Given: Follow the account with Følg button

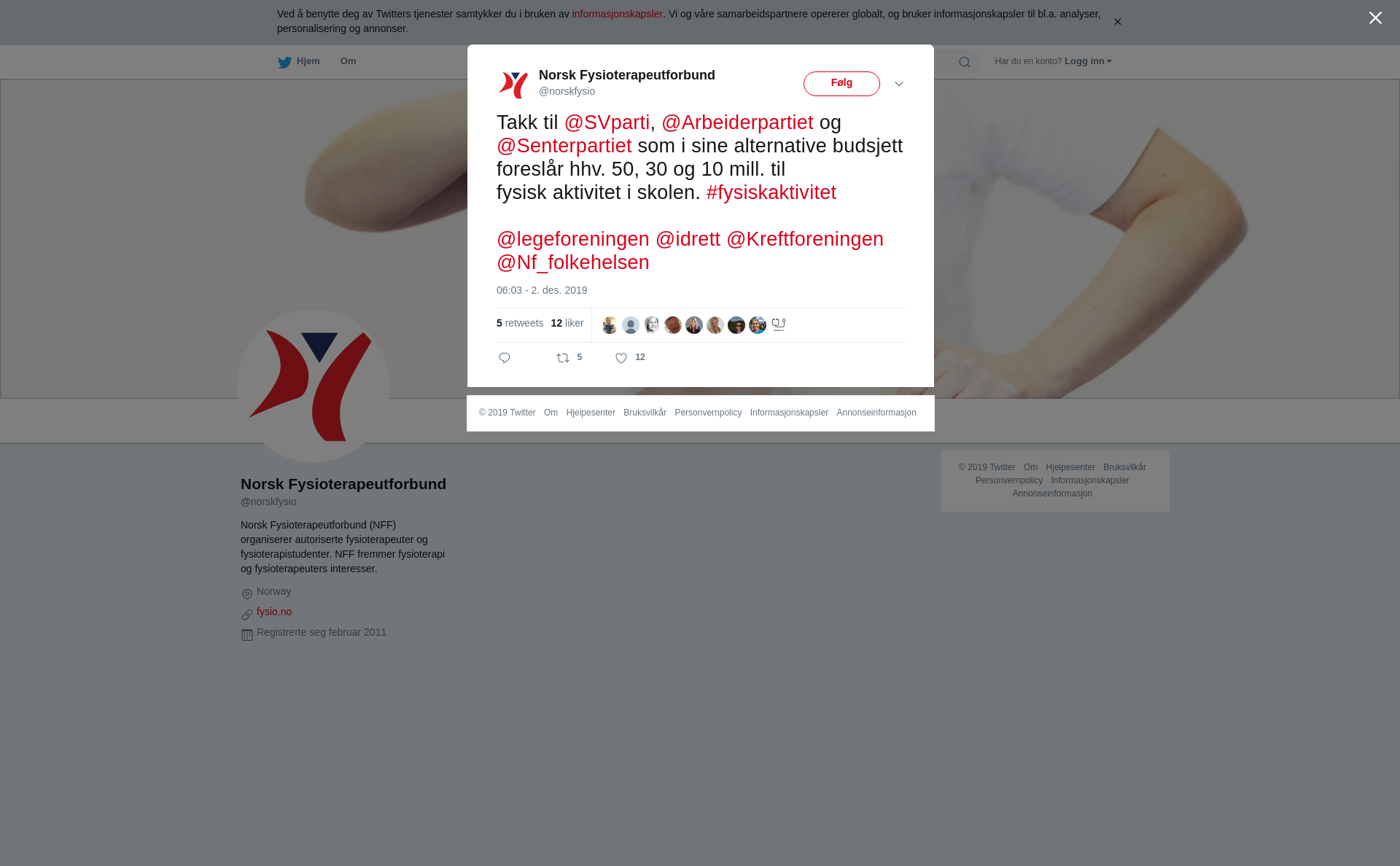Looking at the screenshot, I should point(841,84).
